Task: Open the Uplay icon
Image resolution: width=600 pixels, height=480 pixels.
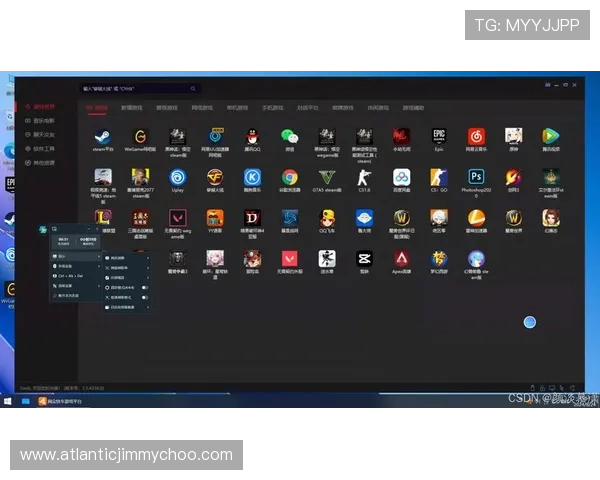Action: pos(177,177)
